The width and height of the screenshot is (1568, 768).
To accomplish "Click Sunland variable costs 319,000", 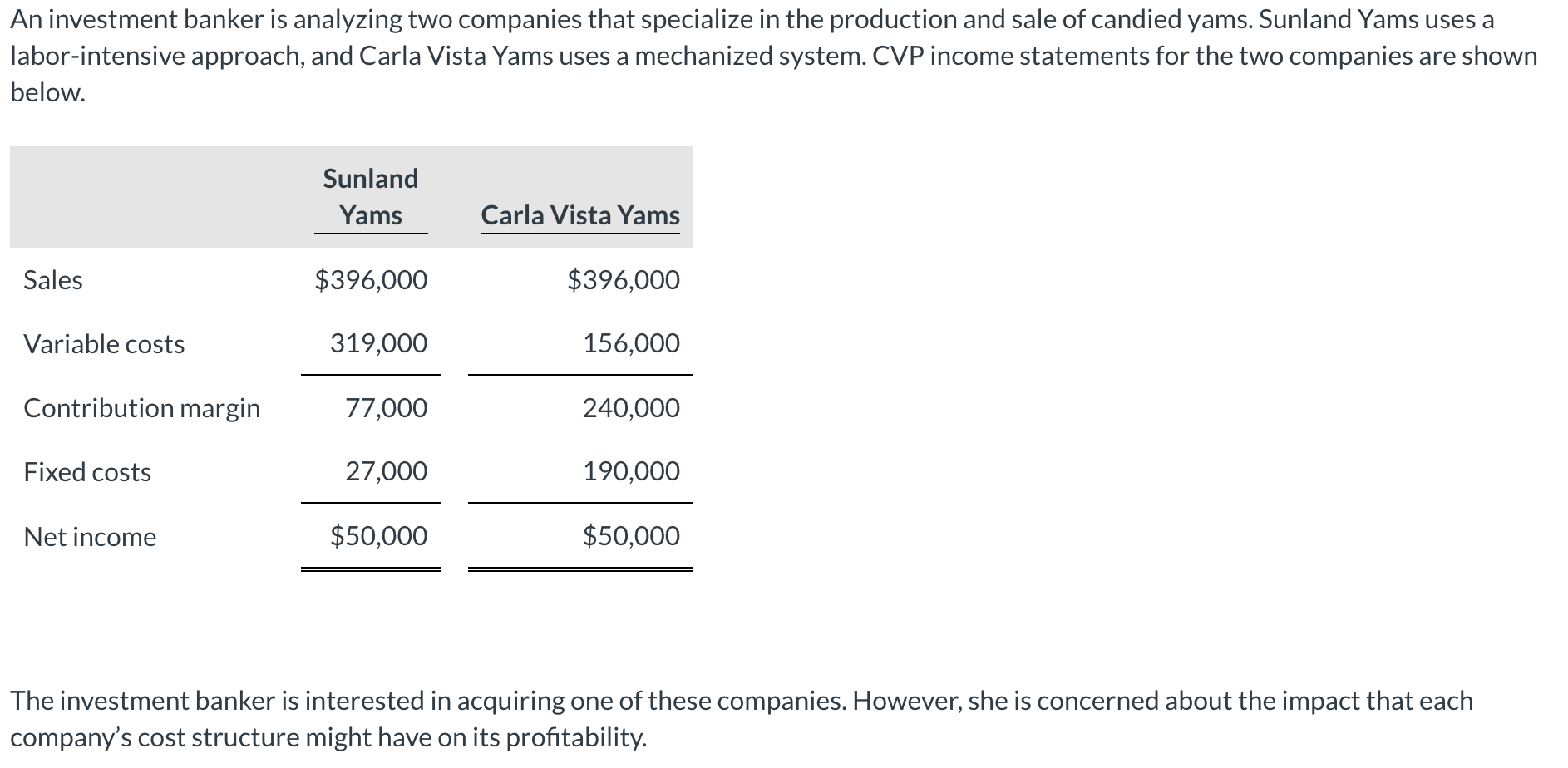I will pos(379,343).
